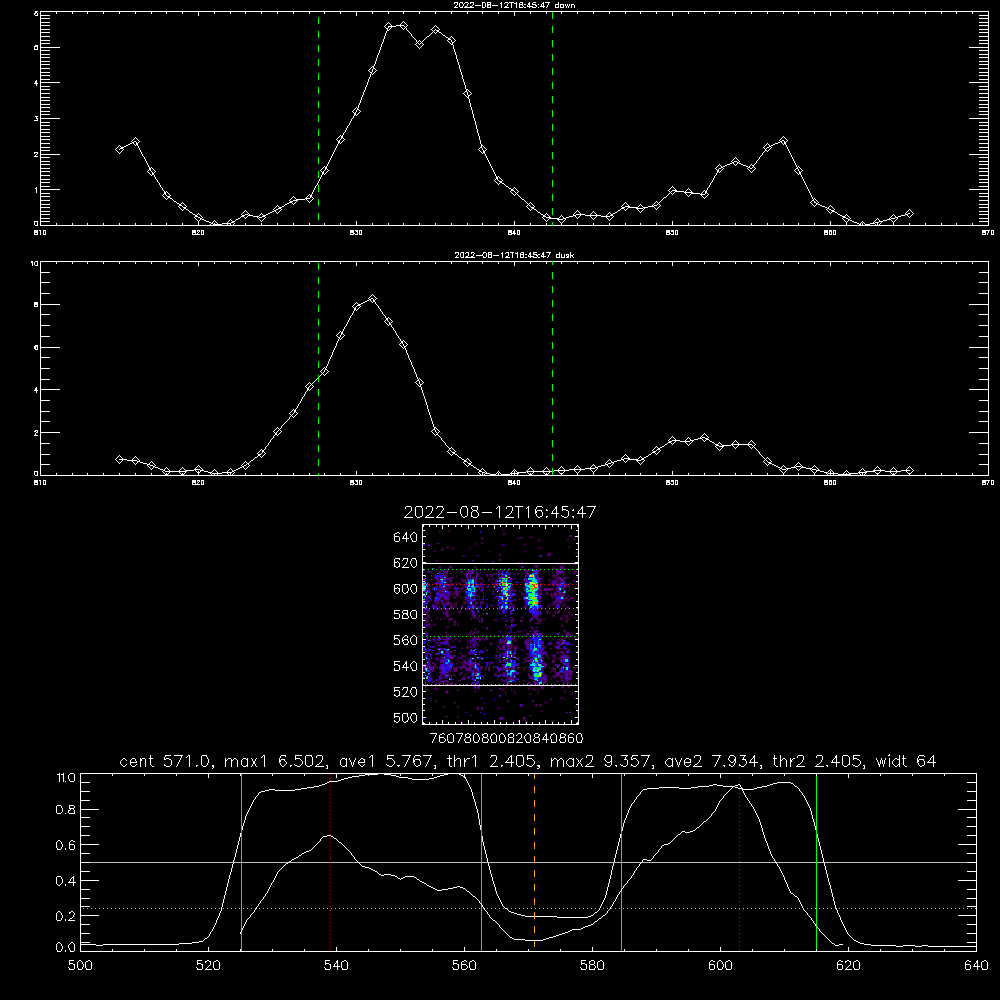Click the 'widt 64' value in stats line
The width and height of the screenshot is (1000, 1000).
tap(906, 761)
